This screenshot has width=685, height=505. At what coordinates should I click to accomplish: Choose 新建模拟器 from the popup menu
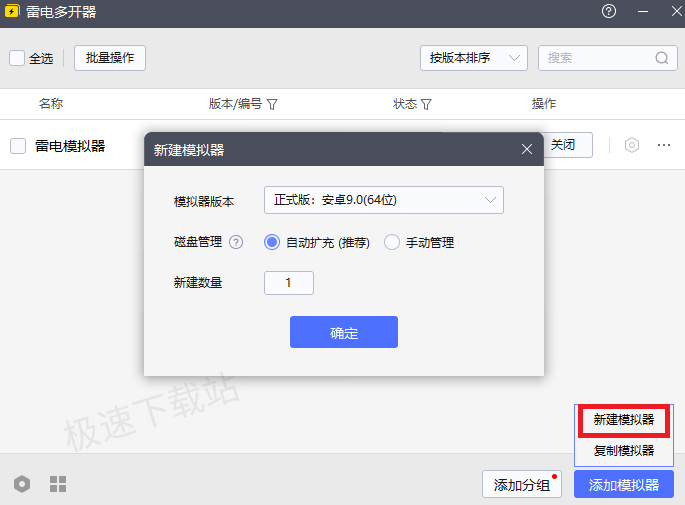pyautogui.click(x=623, y=420)
